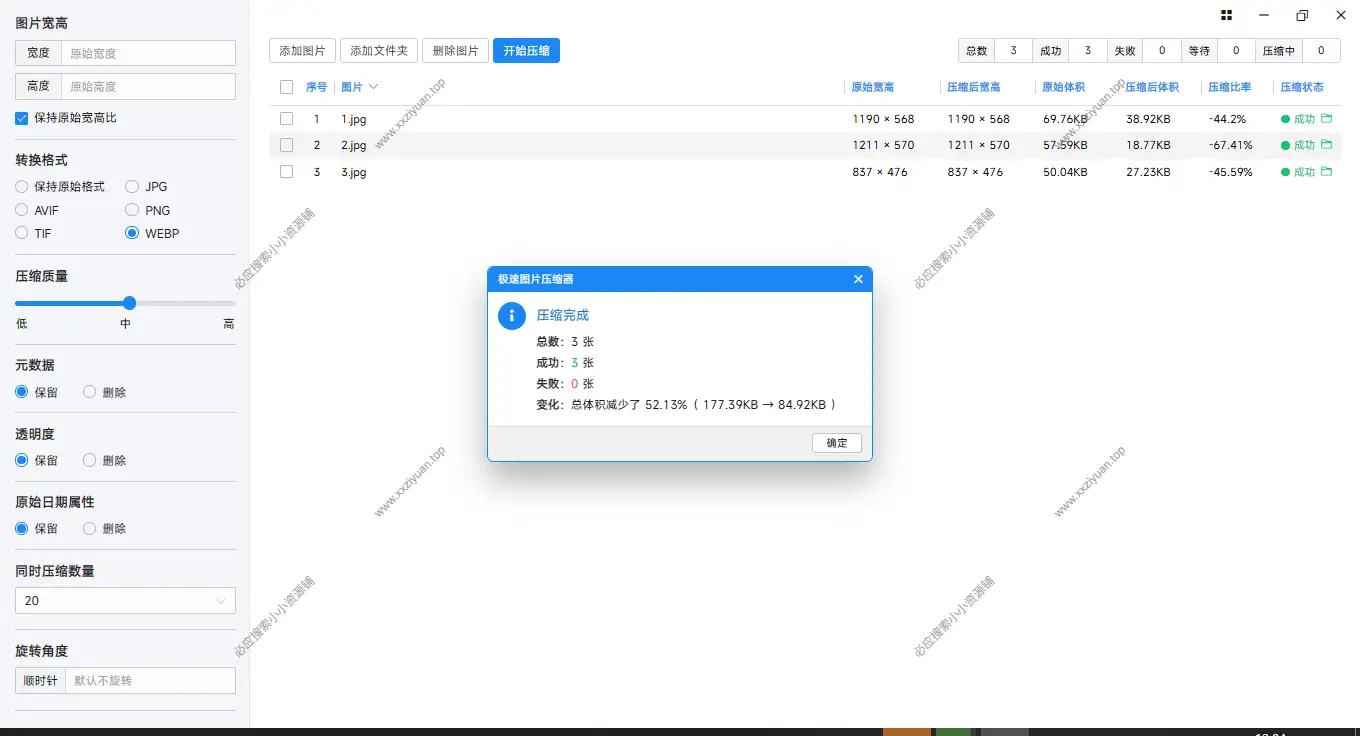Image resolution: width=1360 pixels, height=736 pixels.
Task: Click the apps grid icon in the title bar
Action: click(x=1225, y=15)
